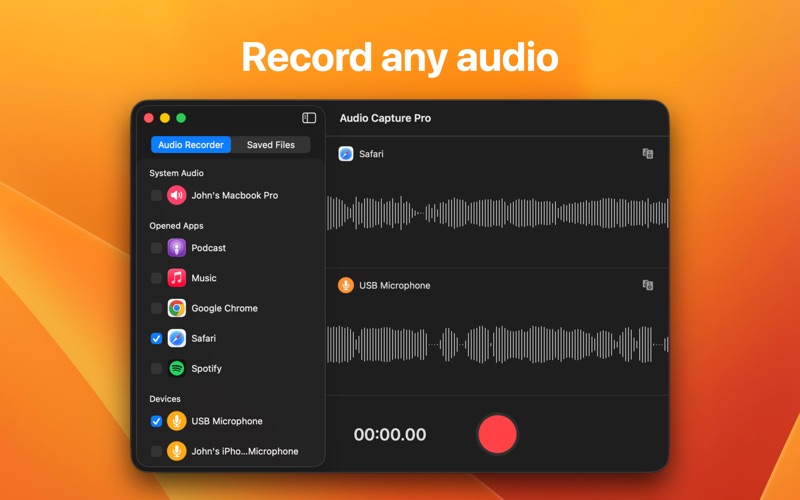Image resolution: width=800 pixels, height=500 pixels.
Task: Click the Safari icon in the sidebar
Action: pos(177,338)
